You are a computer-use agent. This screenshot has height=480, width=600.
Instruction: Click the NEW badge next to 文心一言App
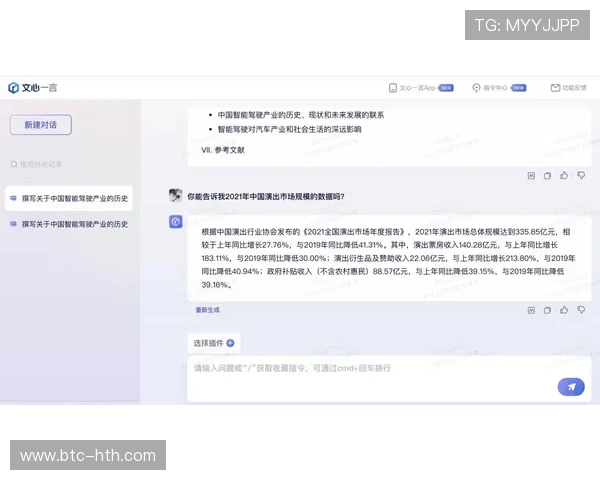tap(446, 88)
